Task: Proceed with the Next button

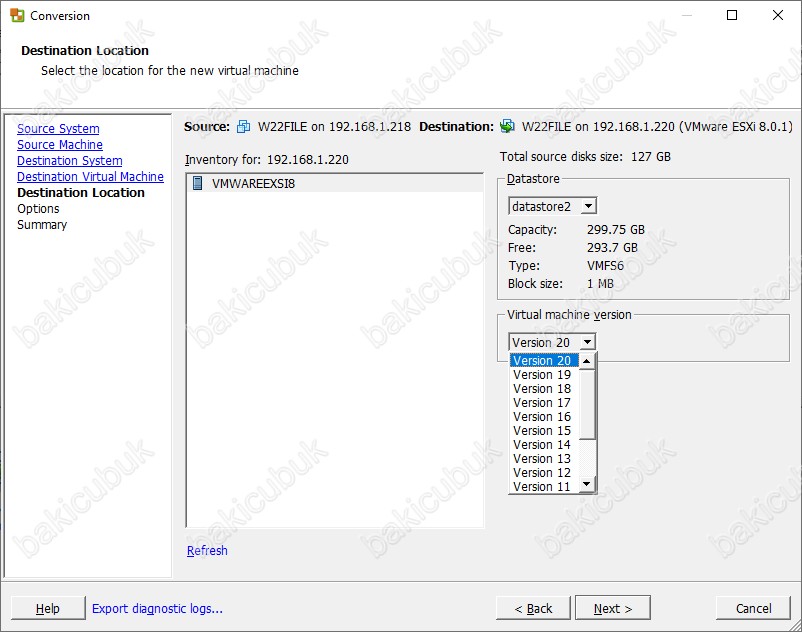Action: click(613, 608)
